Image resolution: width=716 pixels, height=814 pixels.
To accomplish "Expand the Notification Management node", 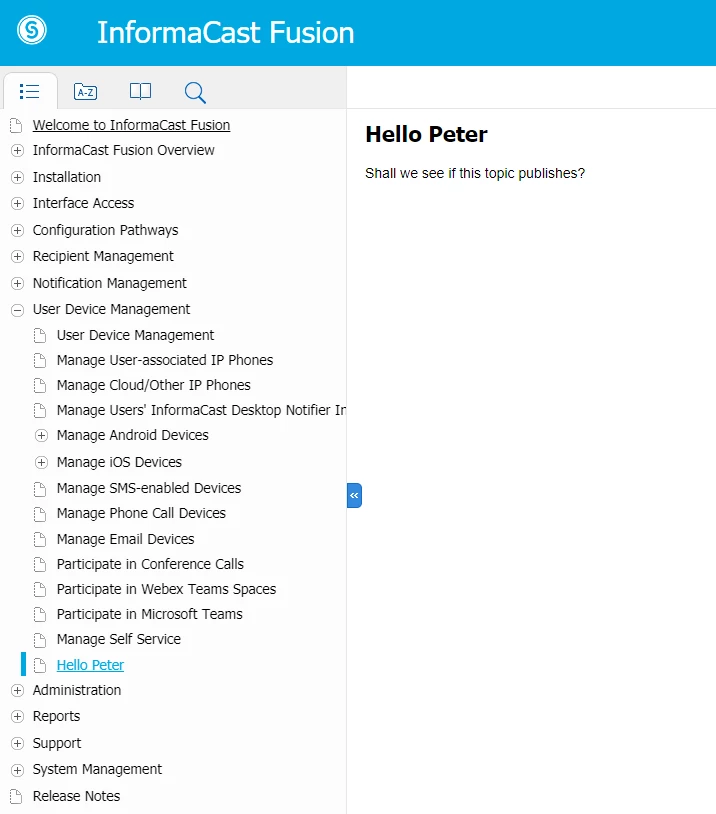I will point(17,283).
